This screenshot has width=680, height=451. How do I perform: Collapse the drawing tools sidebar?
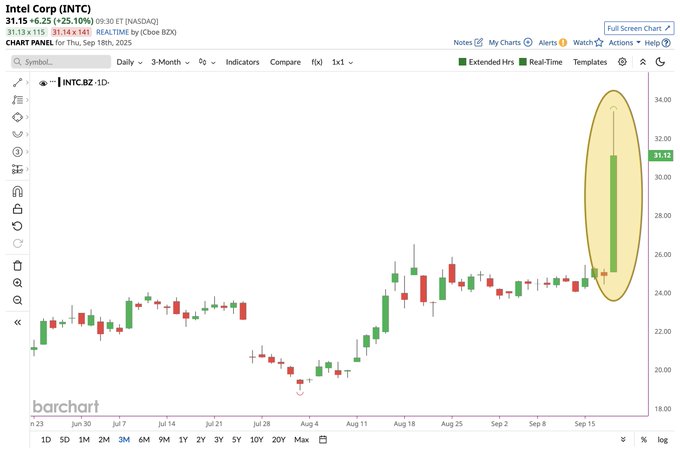[17, 322]
